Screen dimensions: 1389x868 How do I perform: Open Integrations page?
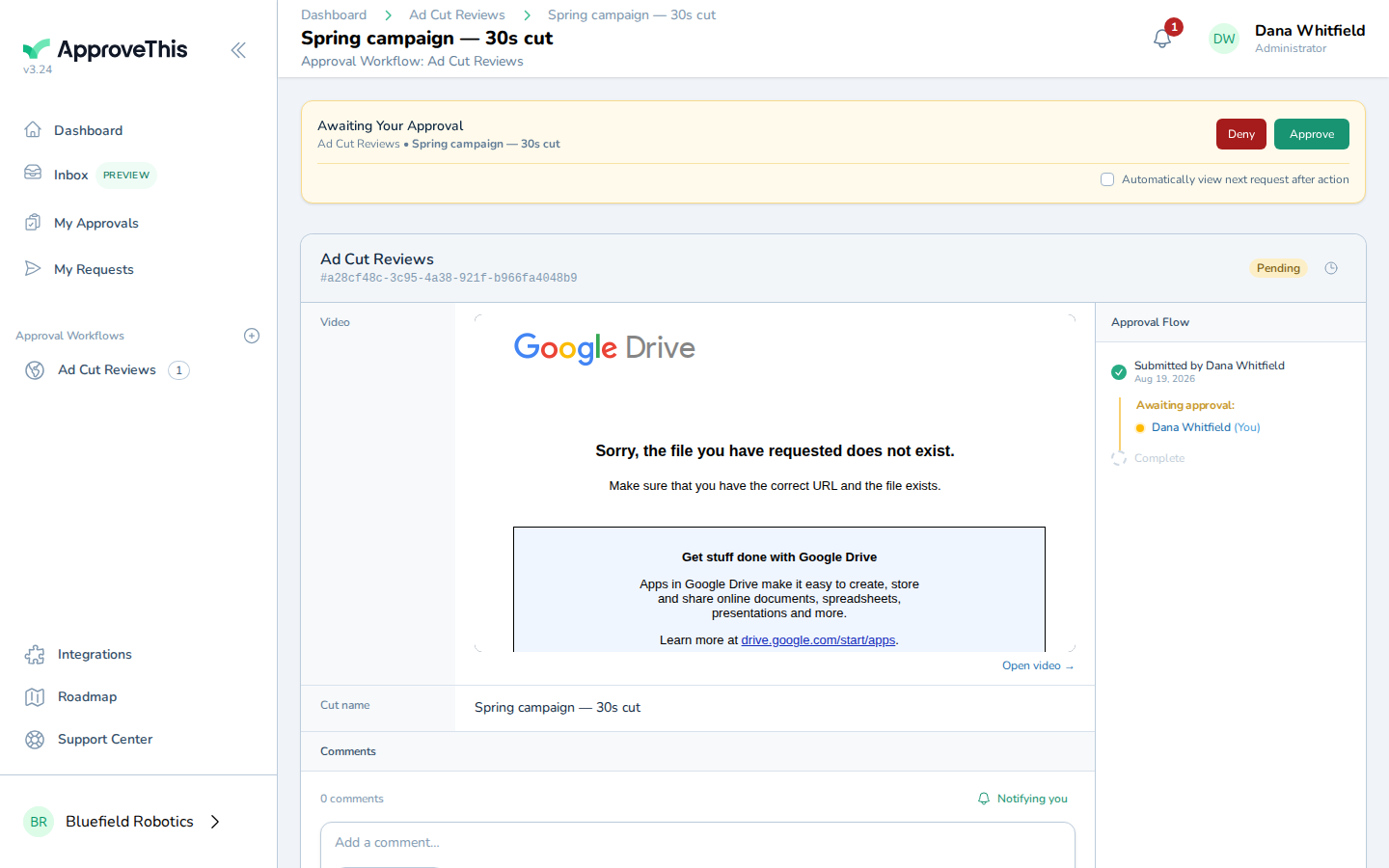click(95, 655)
